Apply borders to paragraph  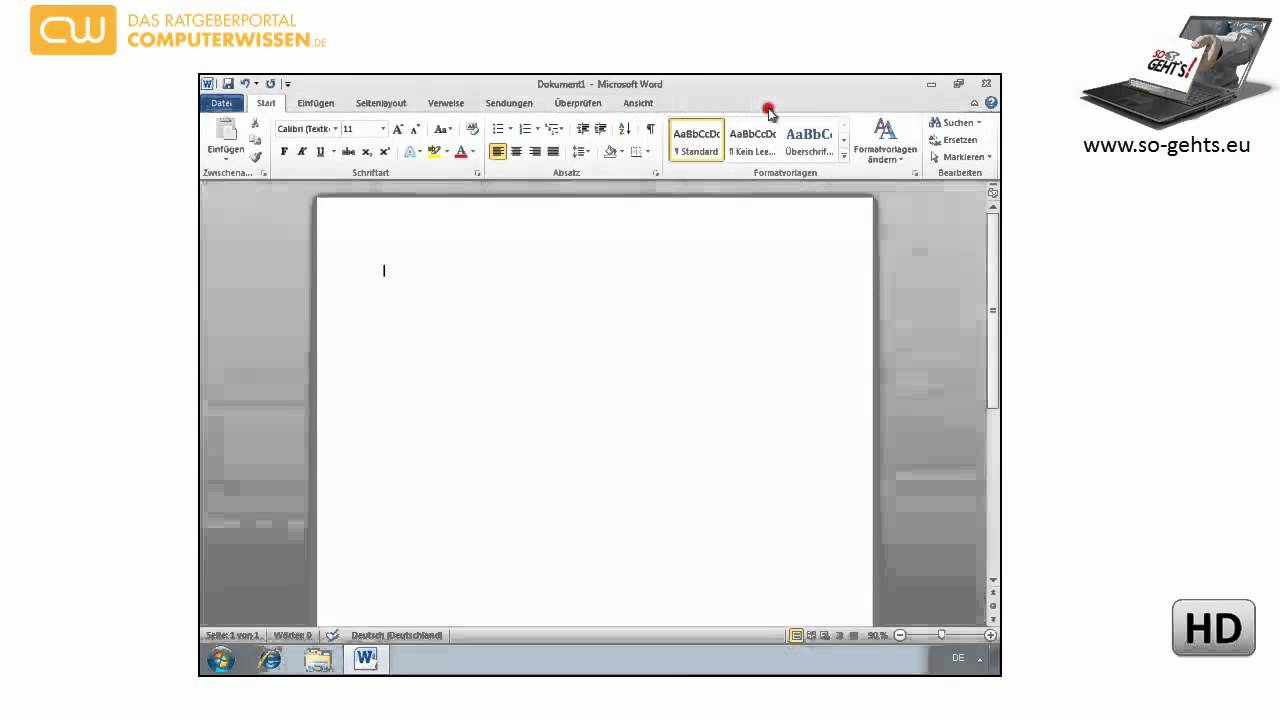pyautogui.click(x=636, y=152)
